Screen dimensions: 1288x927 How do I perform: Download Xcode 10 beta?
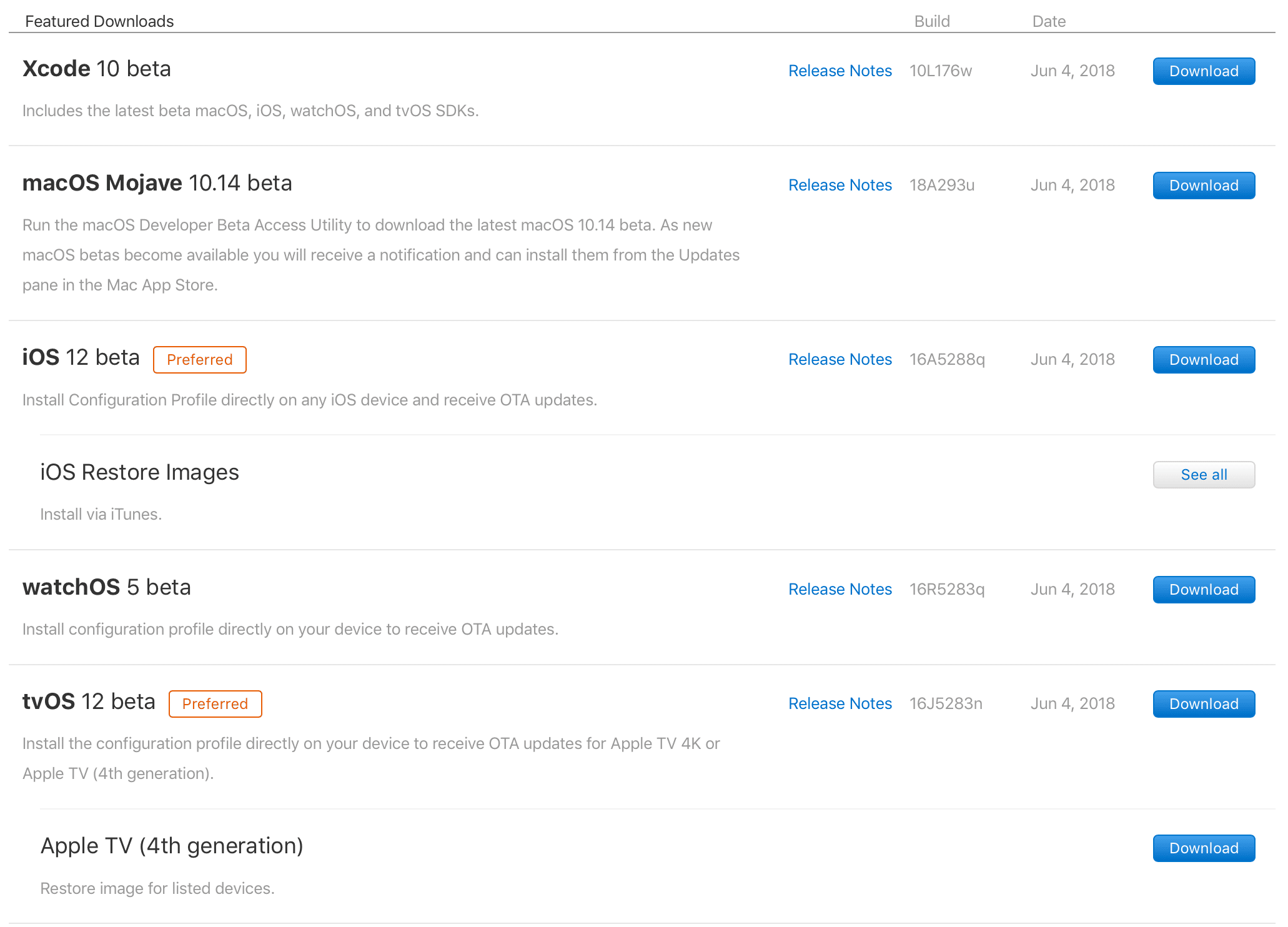pyautogui.click(x=1204, y=71)
